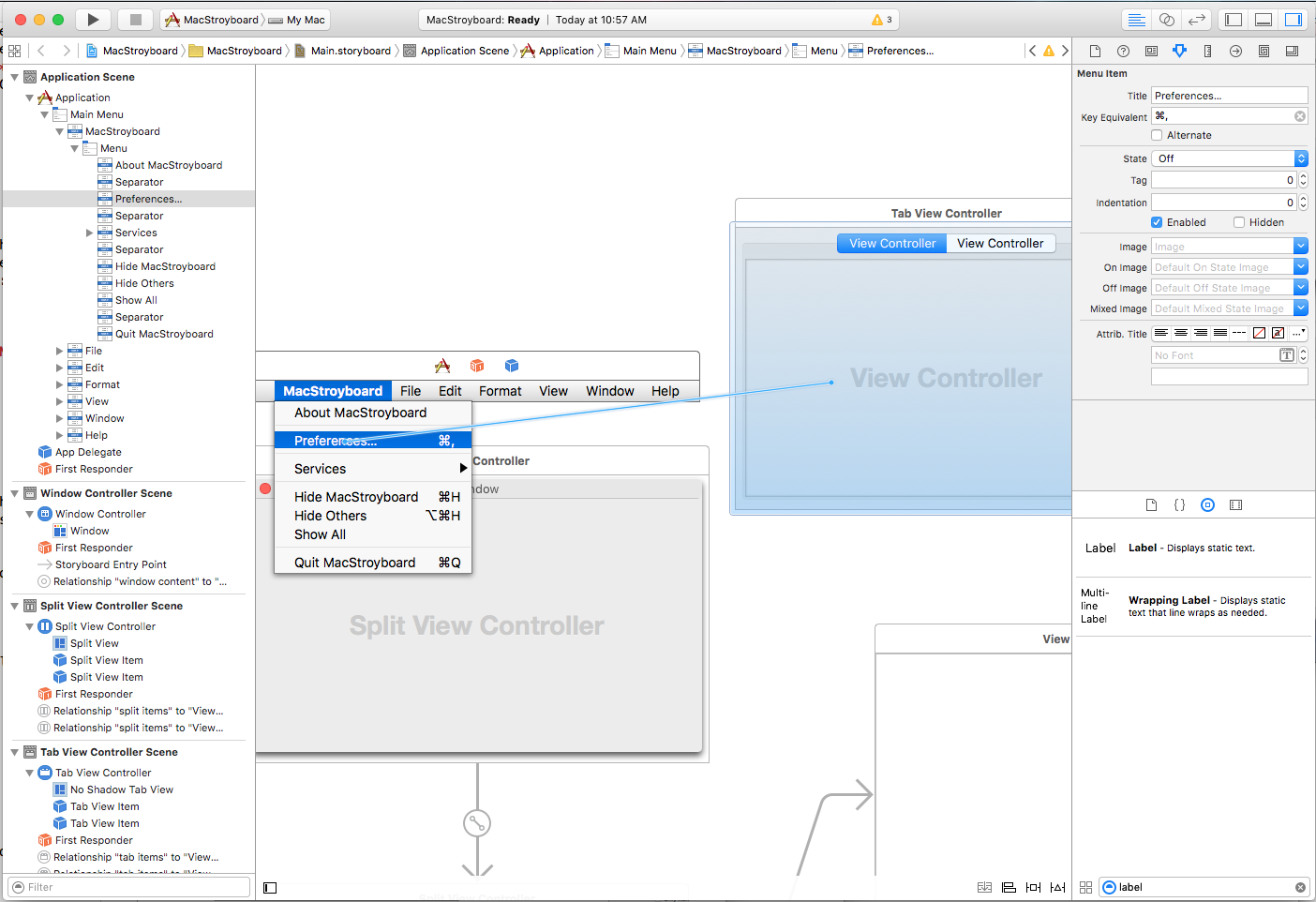Open the Mixed Image dropdown arrow
Screen dimensions: 1316x902
[x=1301, y=308]
